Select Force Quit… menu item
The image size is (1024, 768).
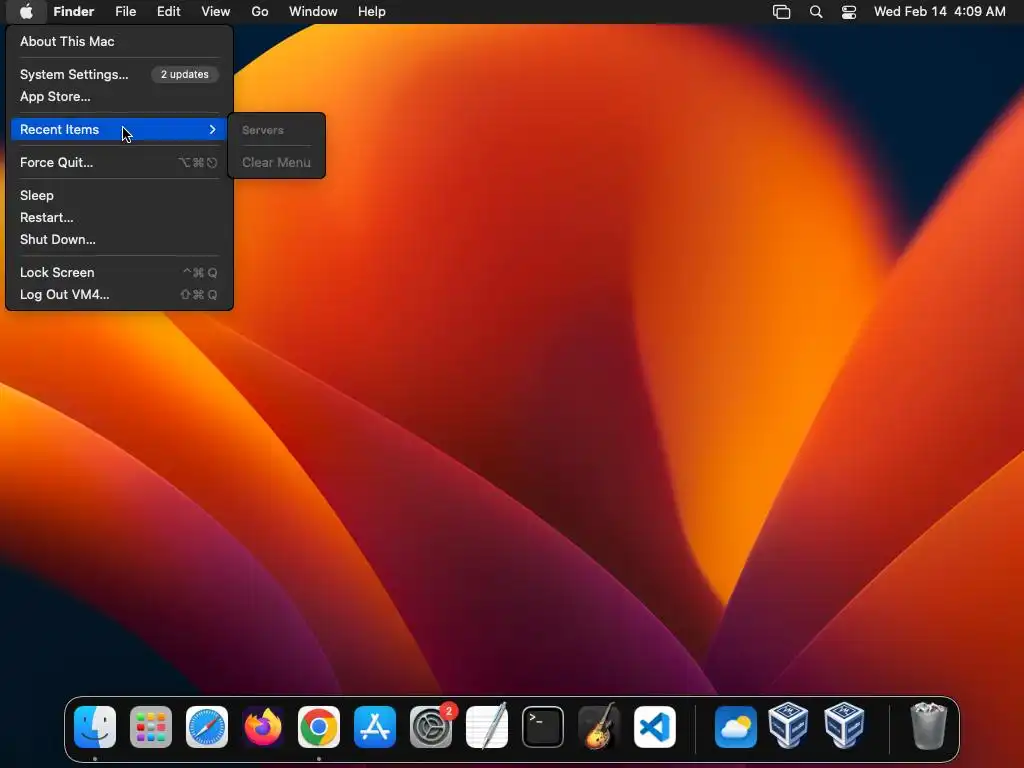point(120,163)
